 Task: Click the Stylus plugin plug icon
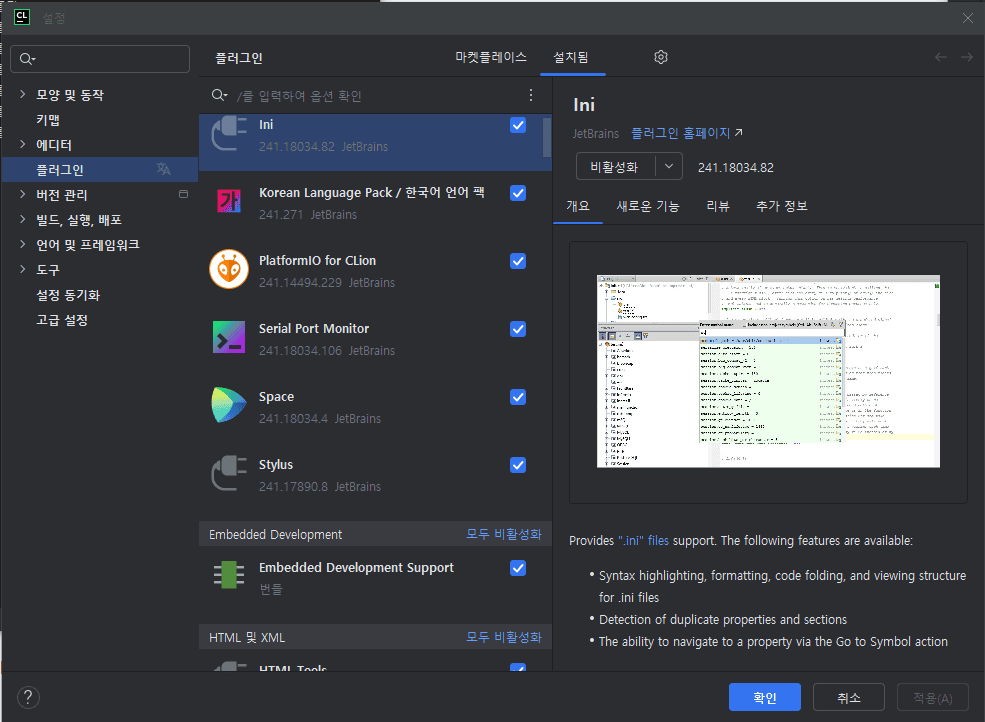point(229,474)
